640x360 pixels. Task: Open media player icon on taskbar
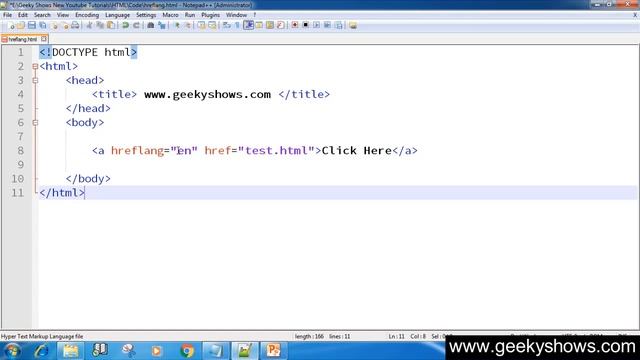click(x=157, y=351)
